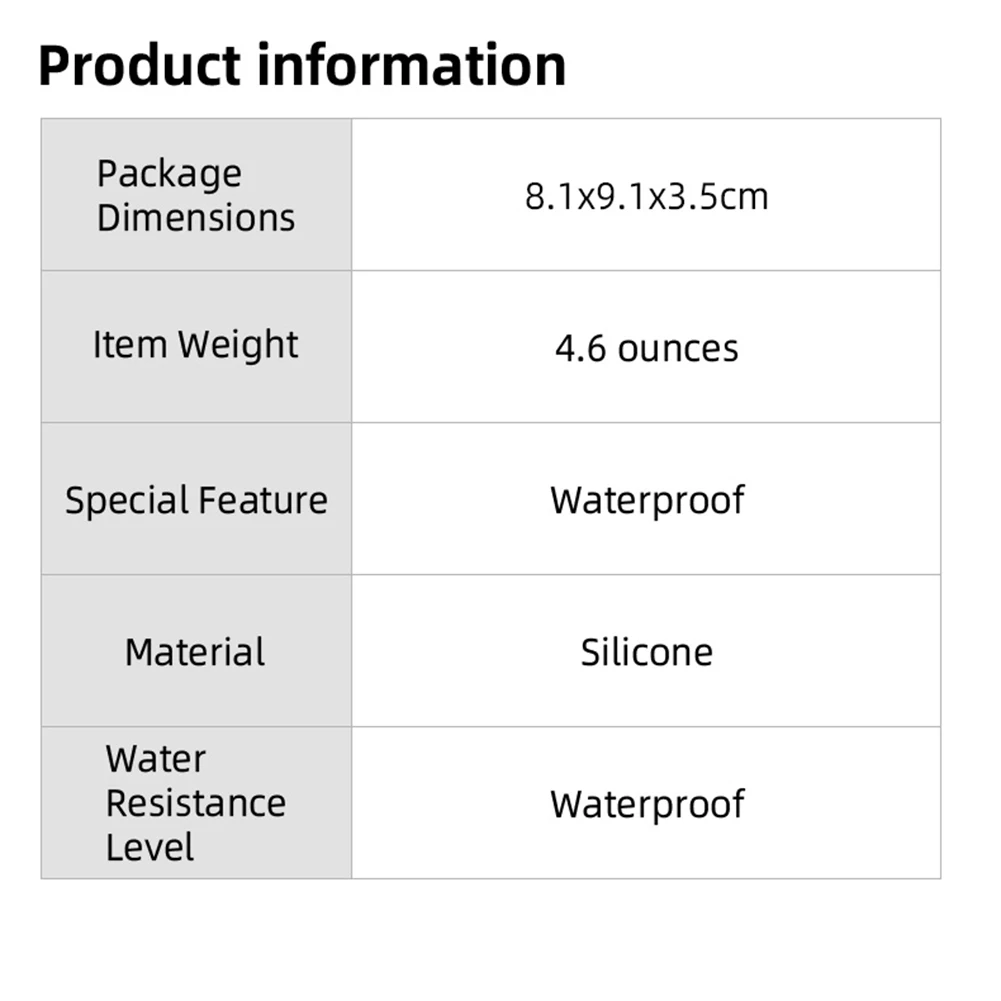The height and width of the screenshot is (1001, 1001).
Task: Click the word "Special" in the third row
Action: coord(127,501)
